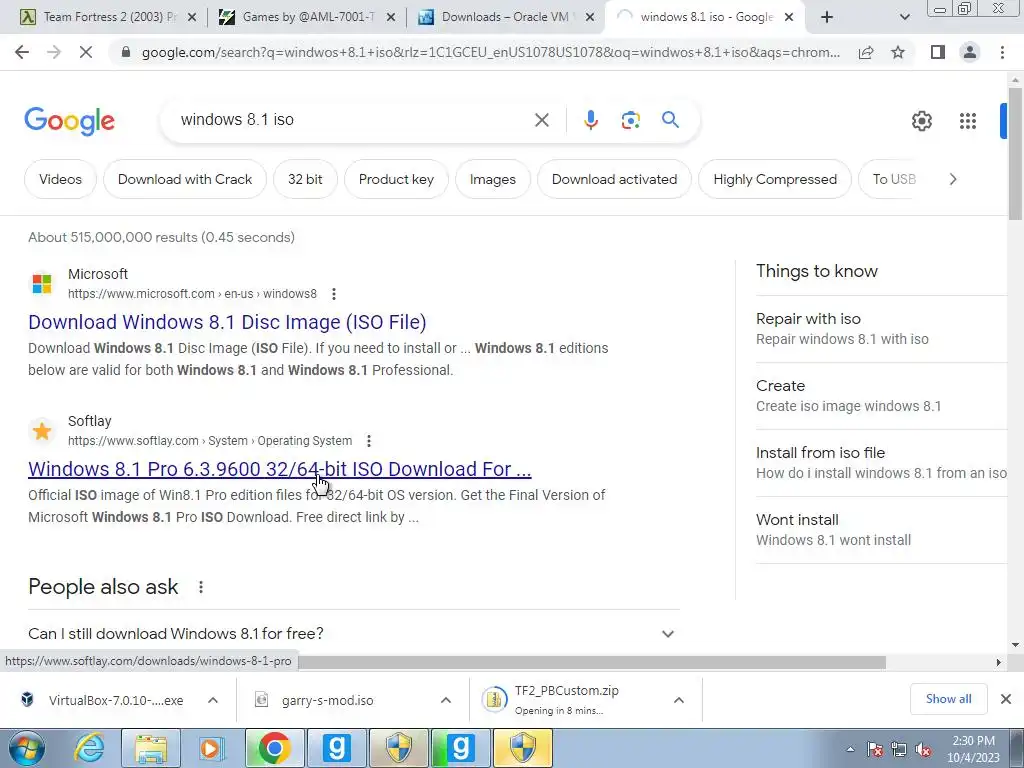
Task: Open a new tab with plus
Action: [827, 18]
